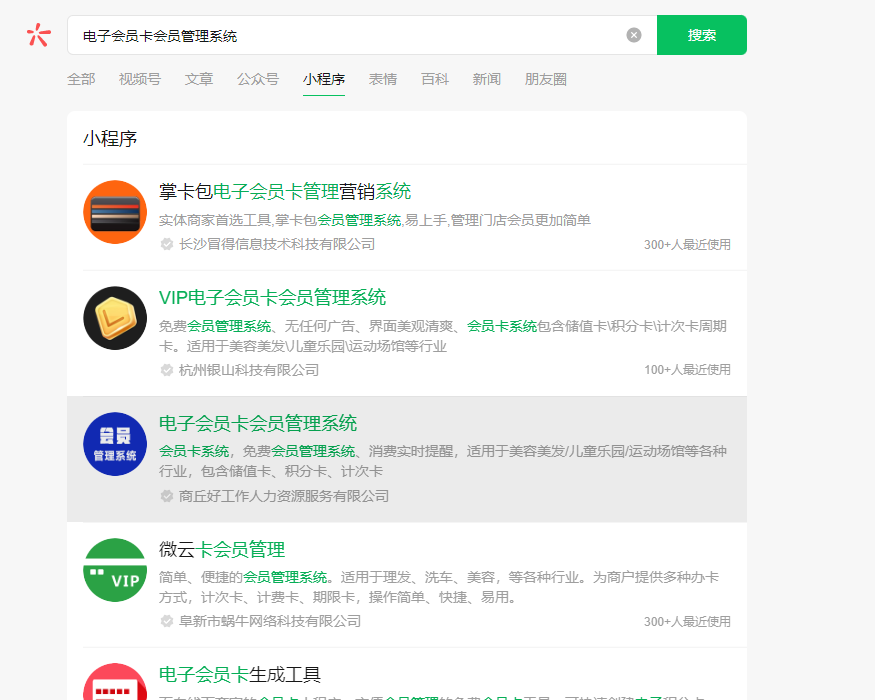
Task: Click the description starting 简单、便捷的会员管理系统
Action: click(x=439, y=587)
